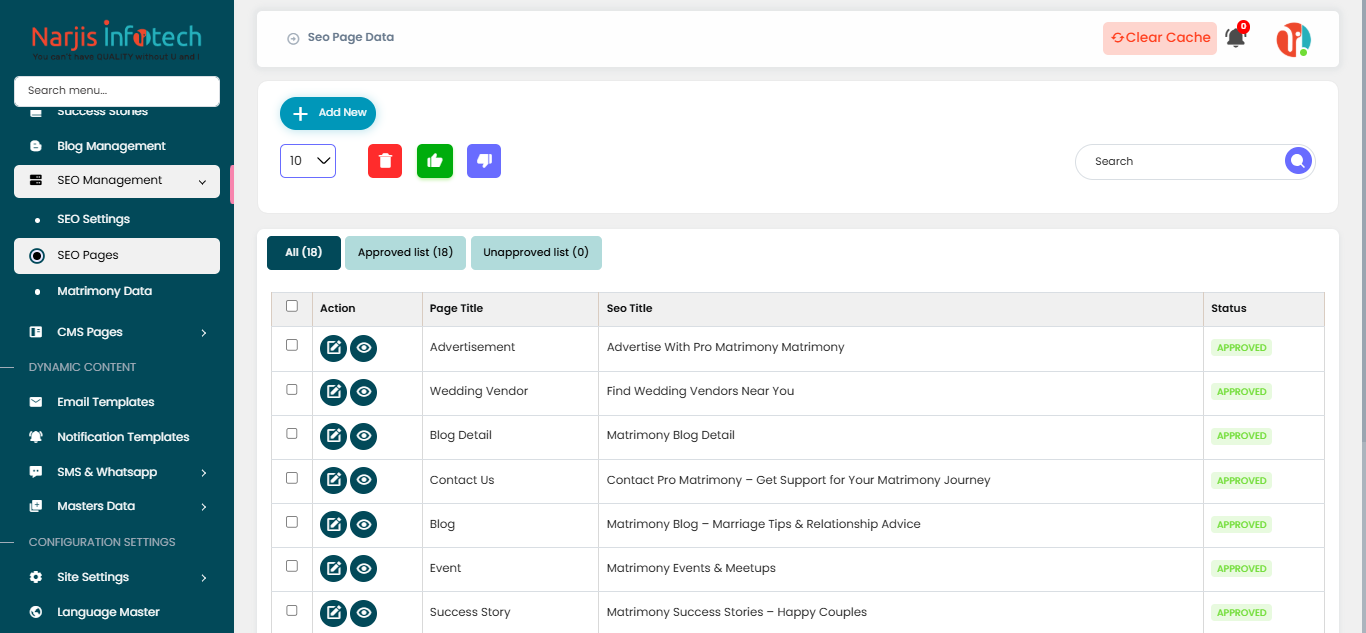Image resolution: width=1366 pixels, height=633 pixels.
Task: Select the checkbox for Blog row
Action: 292,522
